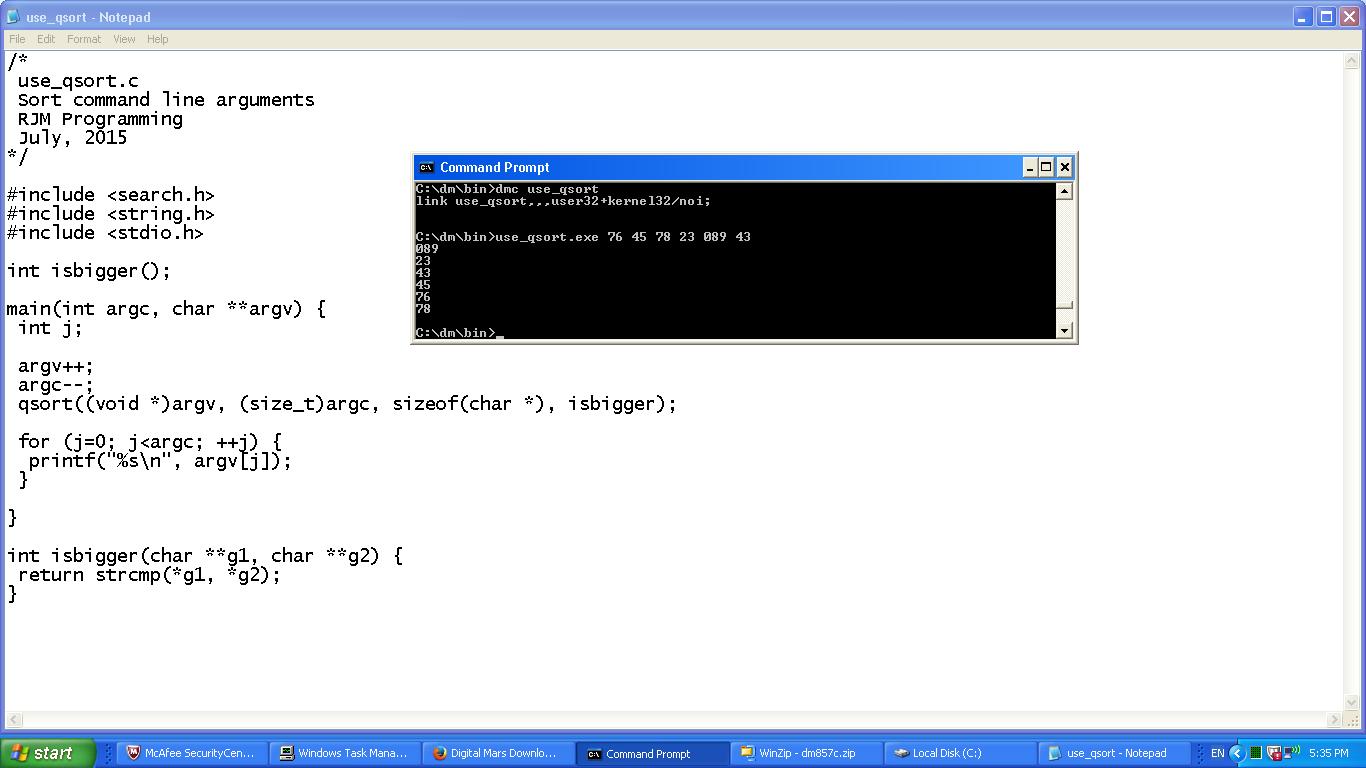
Task: Click Notepad's horizontal scrollbar left arrow
Action: point(14,719)
